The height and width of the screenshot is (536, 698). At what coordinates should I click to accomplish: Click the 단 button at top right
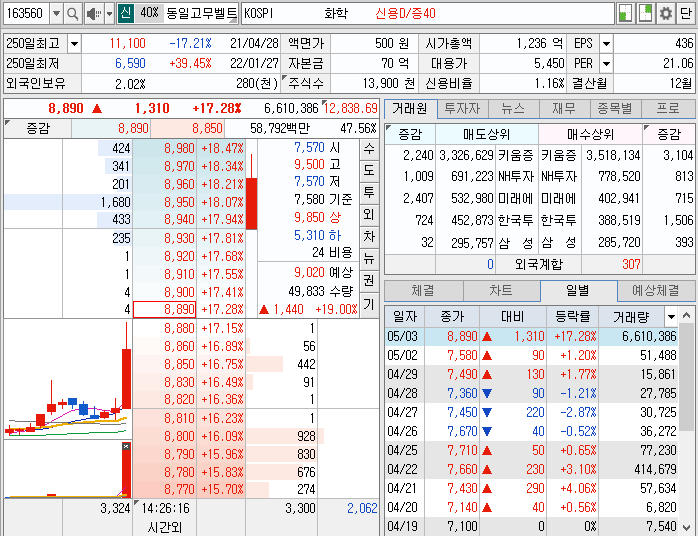coord(686,13)
